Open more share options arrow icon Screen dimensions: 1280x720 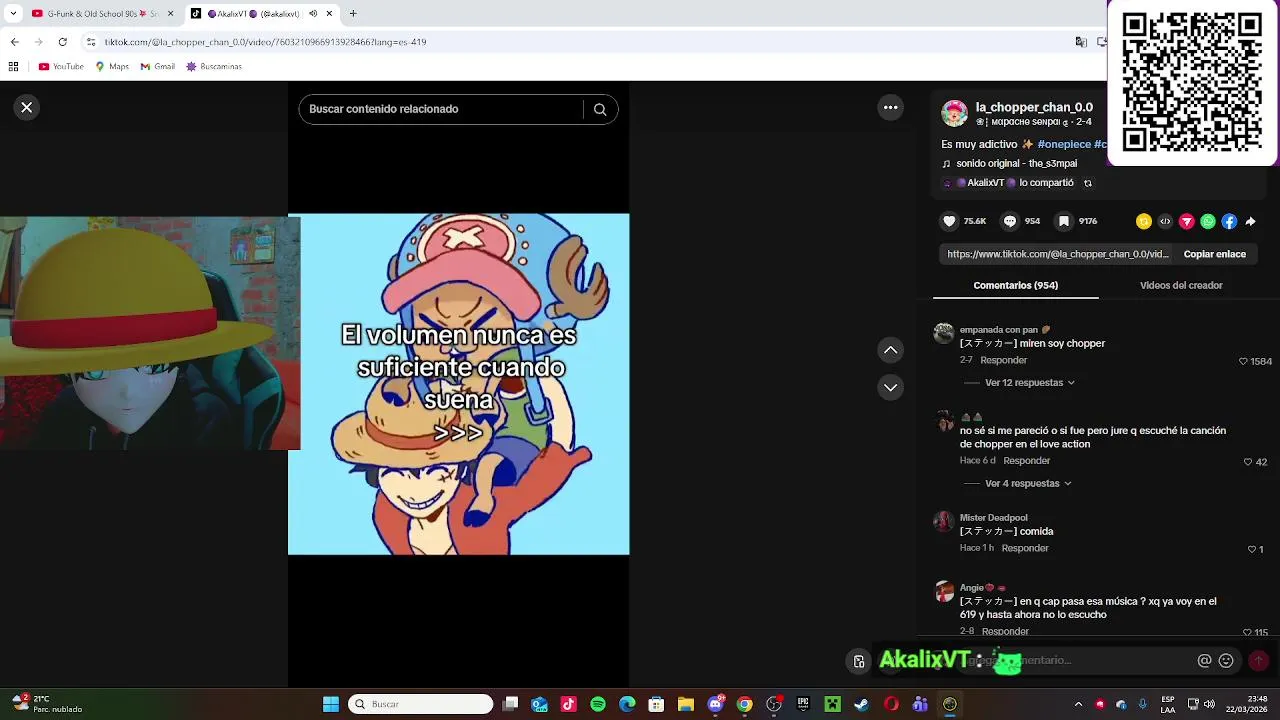coord(1250,221)
